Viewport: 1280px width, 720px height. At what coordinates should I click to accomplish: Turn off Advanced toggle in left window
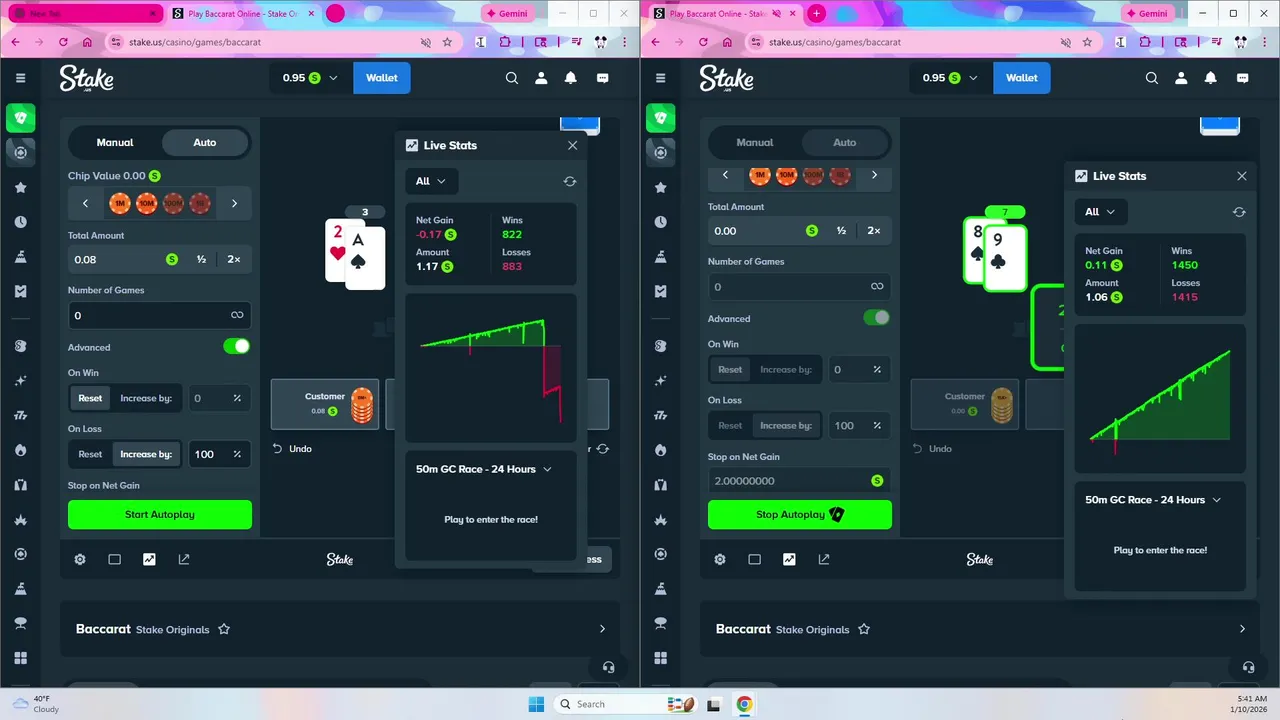coord(236,346)
